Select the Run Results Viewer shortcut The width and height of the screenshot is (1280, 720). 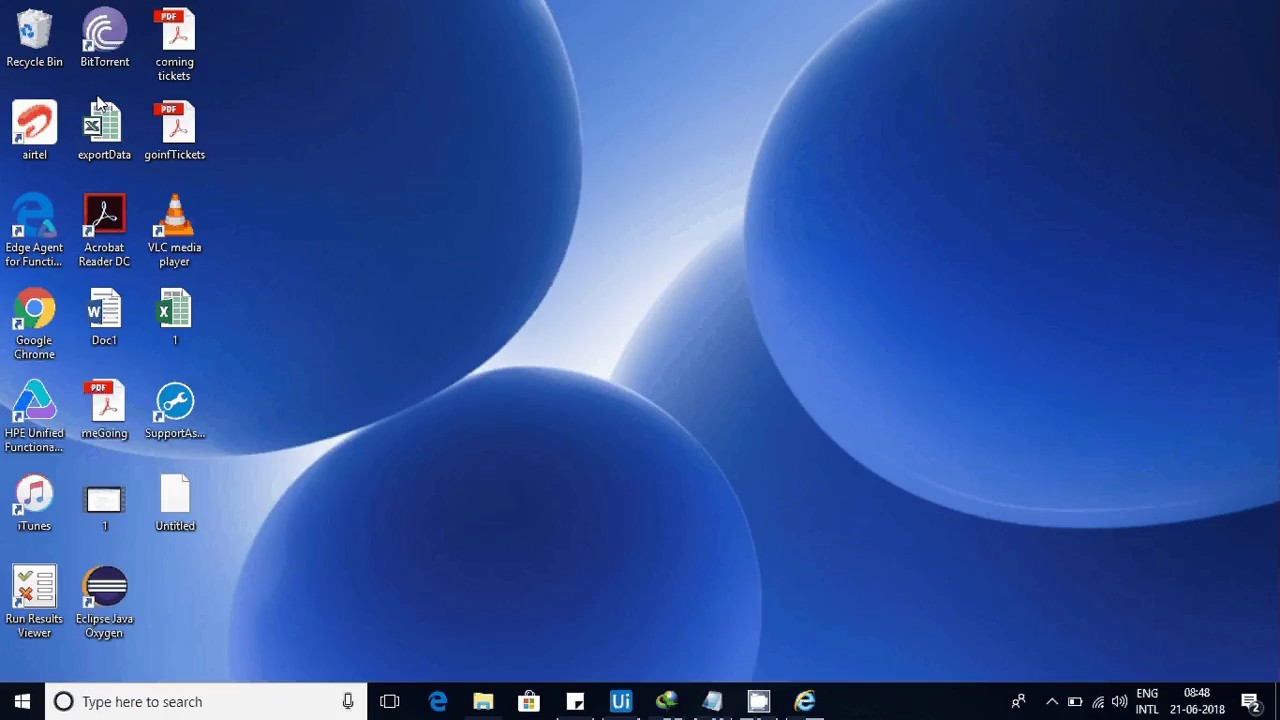pos(34,602)
